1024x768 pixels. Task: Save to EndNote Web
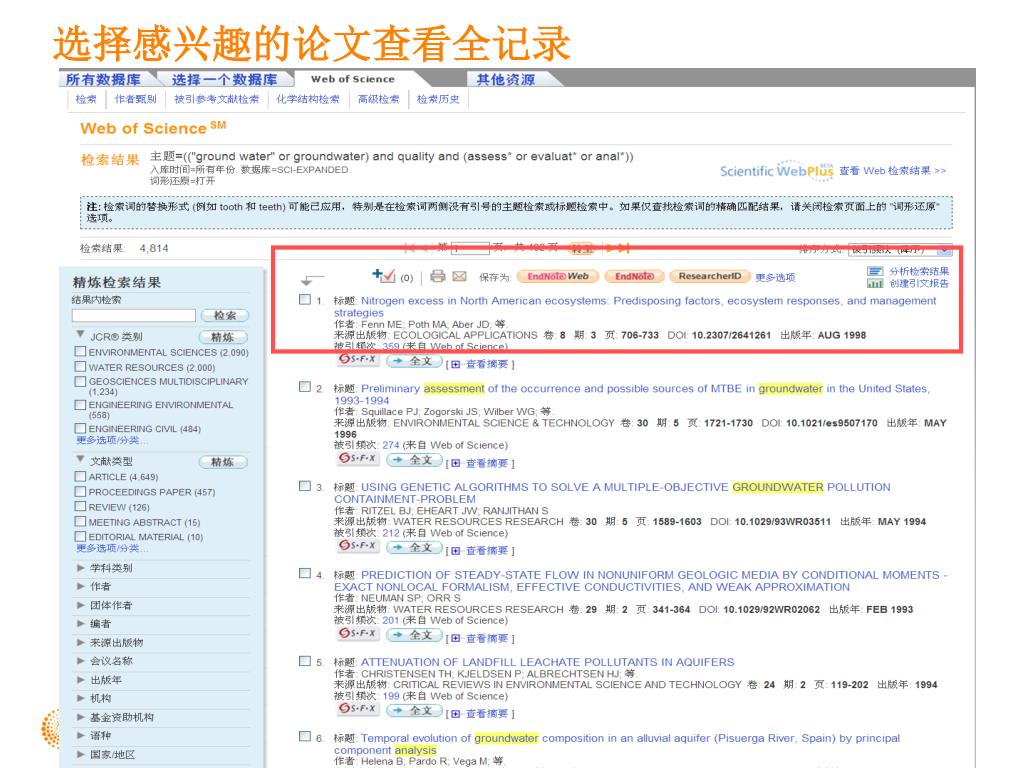coord(558,276)
